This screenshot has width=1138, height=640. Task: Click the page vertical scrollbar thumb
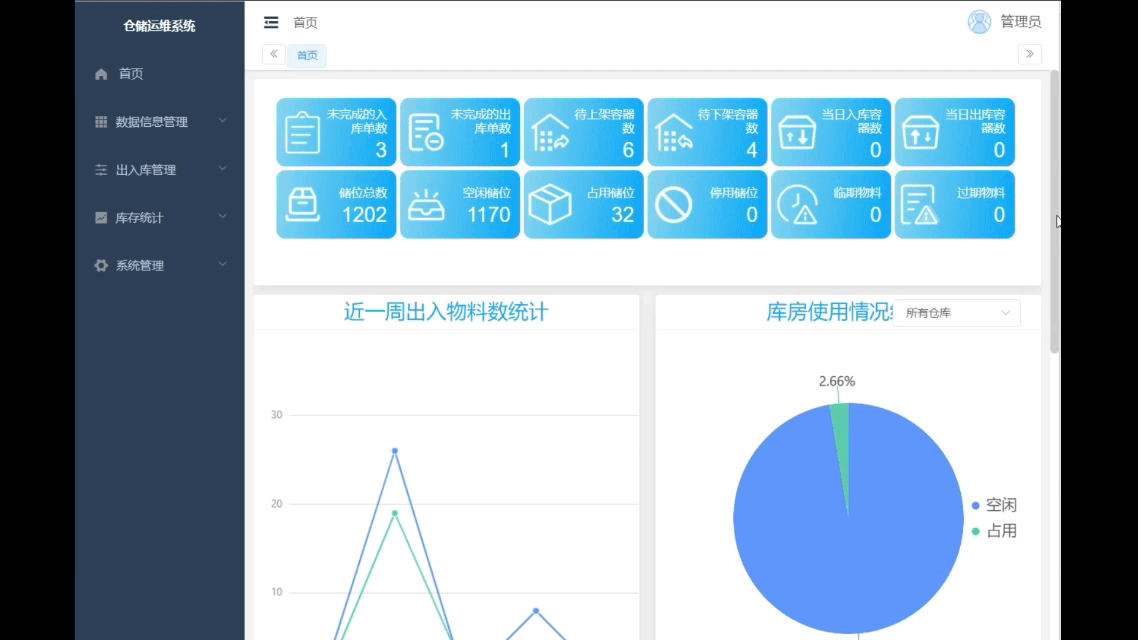point(1055,212)
